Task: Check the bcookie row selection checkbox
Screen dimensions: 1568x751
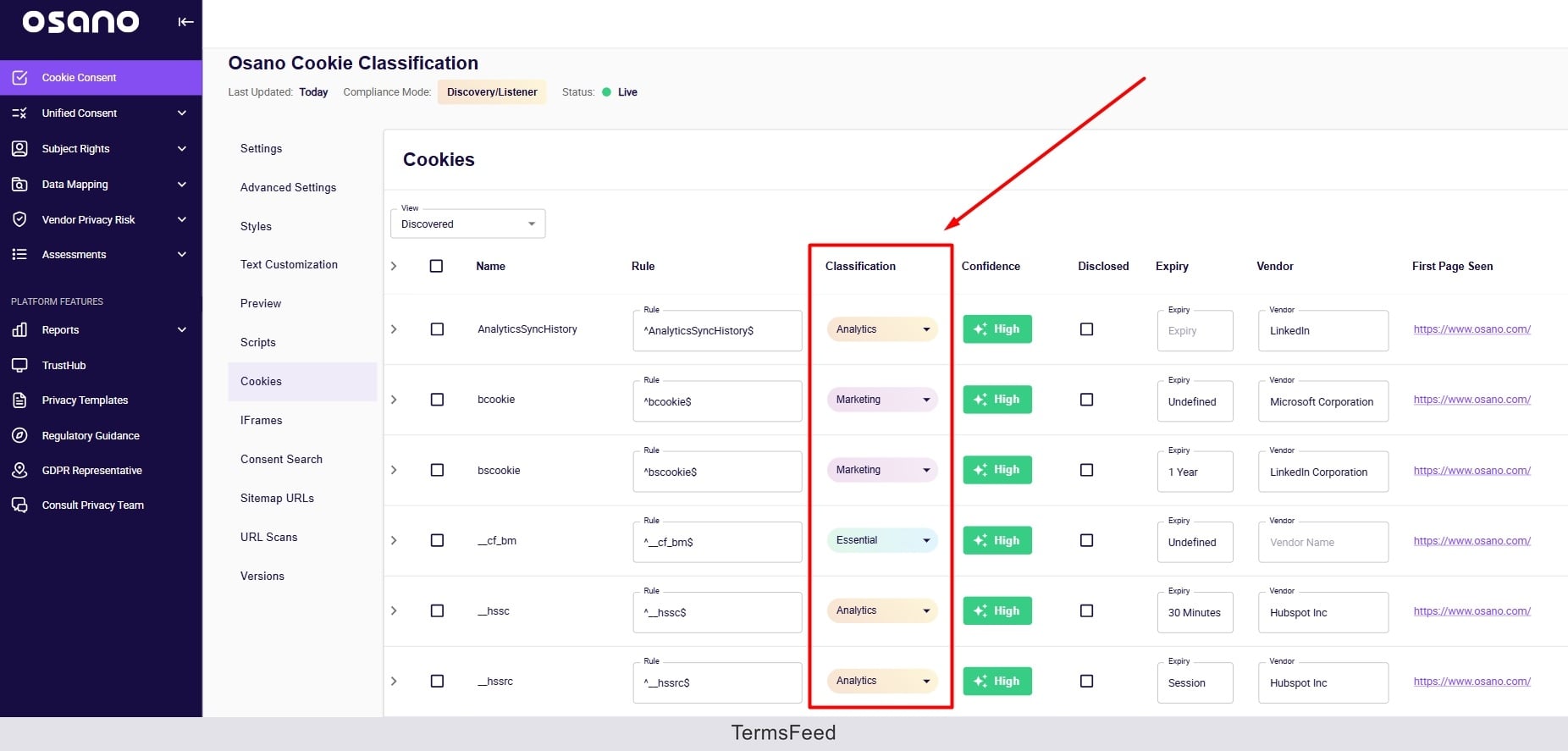Action: click(x=437, y=400)
